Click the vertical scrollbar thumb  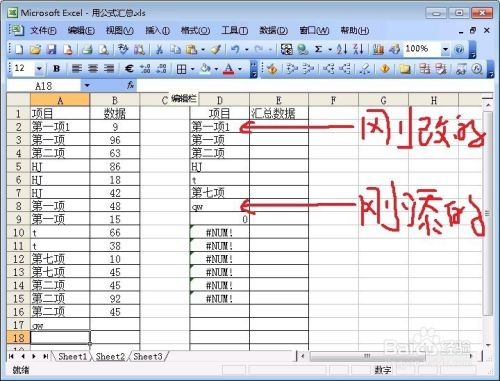point(488,214)
